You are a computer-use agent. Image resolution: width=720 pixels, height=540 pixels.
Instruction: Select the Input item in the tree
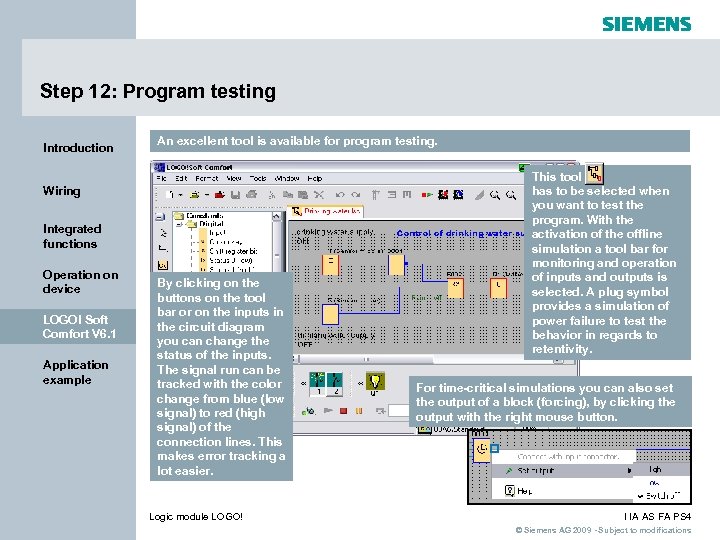click(217, 233)
